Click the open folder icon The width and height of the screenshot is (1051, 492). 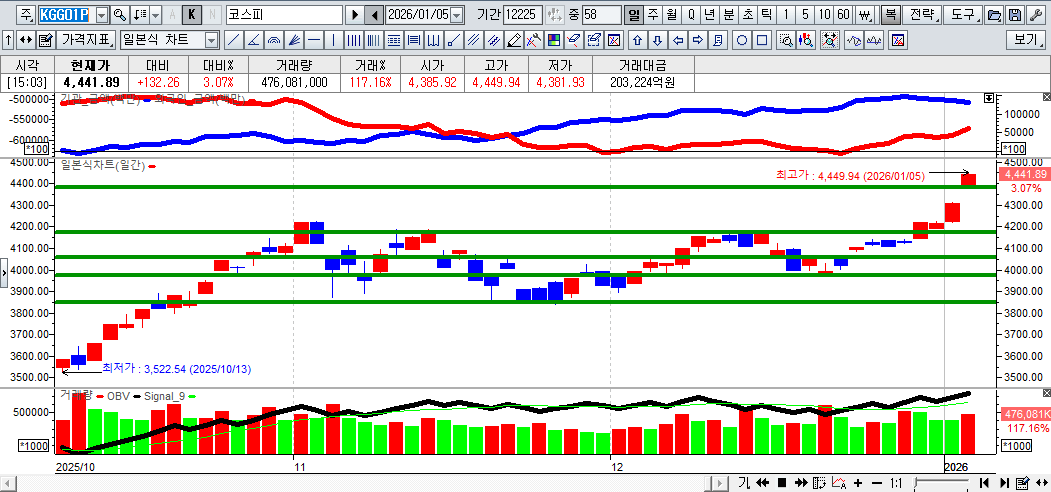(x=993, y=15)
